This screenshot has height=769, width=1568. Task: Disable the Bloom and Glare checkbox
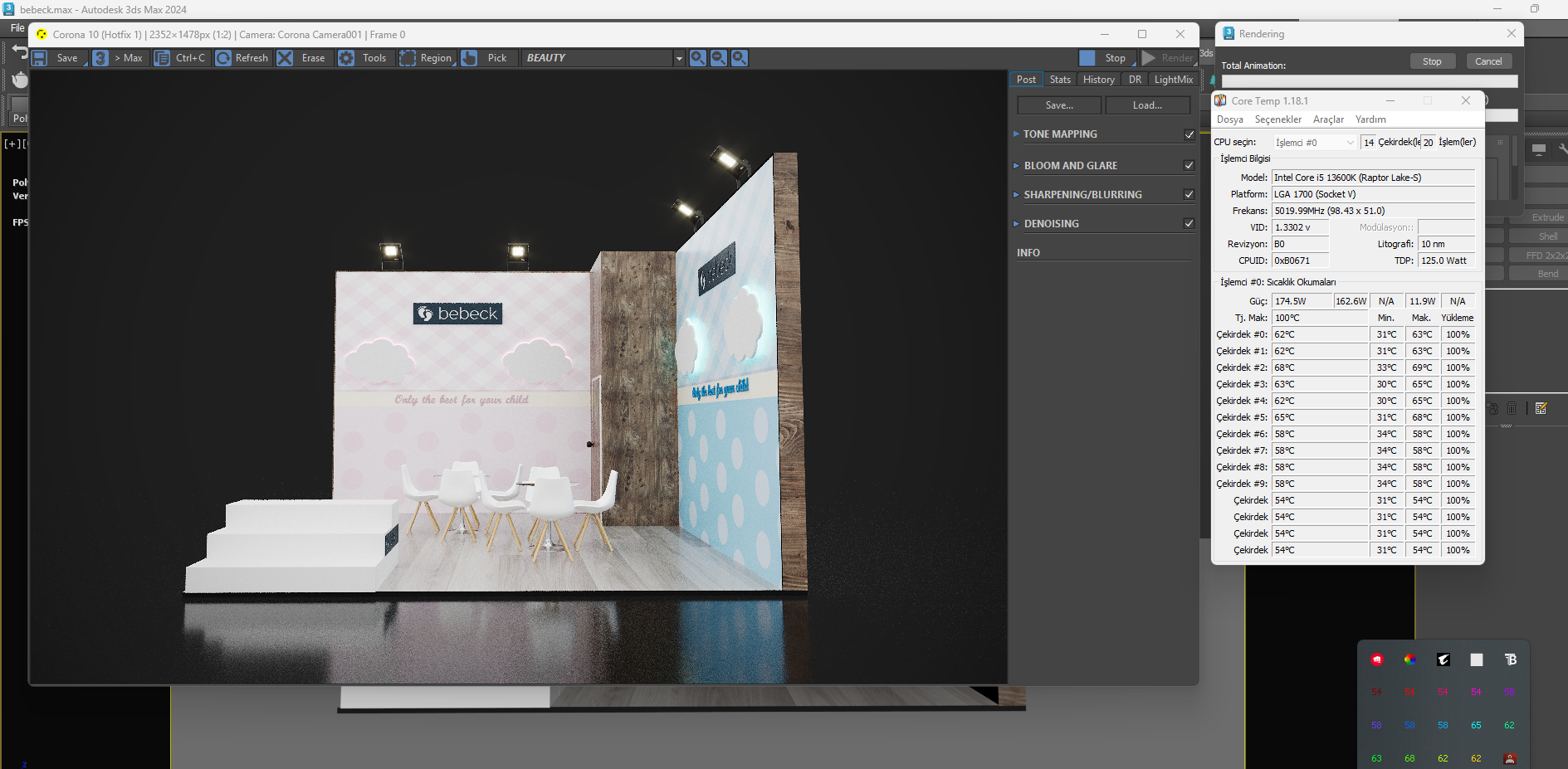pos(1189,166)
